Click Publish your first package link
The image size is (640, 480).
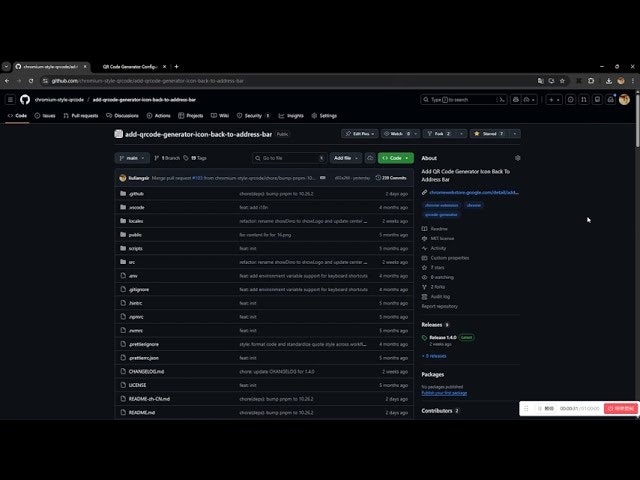pyautogui.click(x=444, y=393)
